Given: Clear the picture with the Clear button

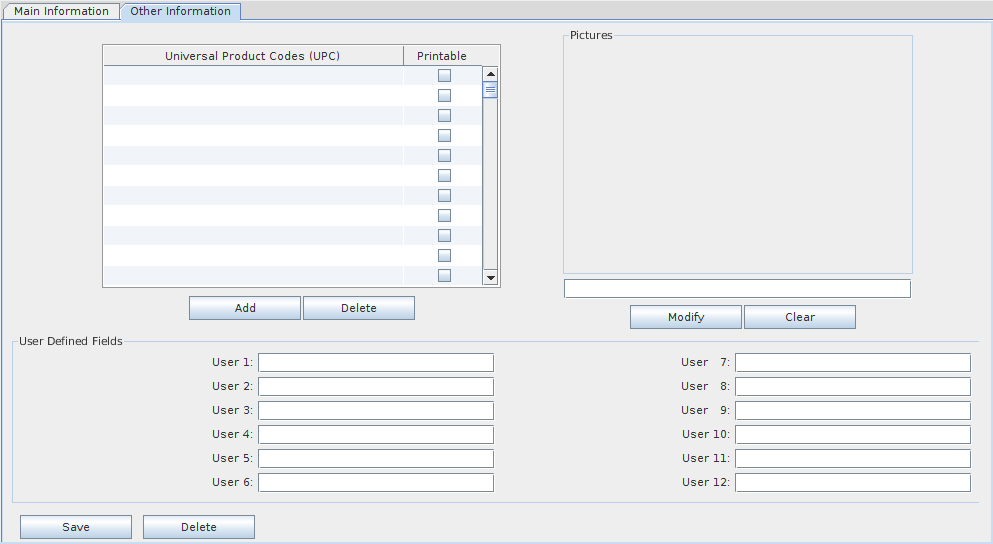Looking at the screenshot, I should point(800,317).
